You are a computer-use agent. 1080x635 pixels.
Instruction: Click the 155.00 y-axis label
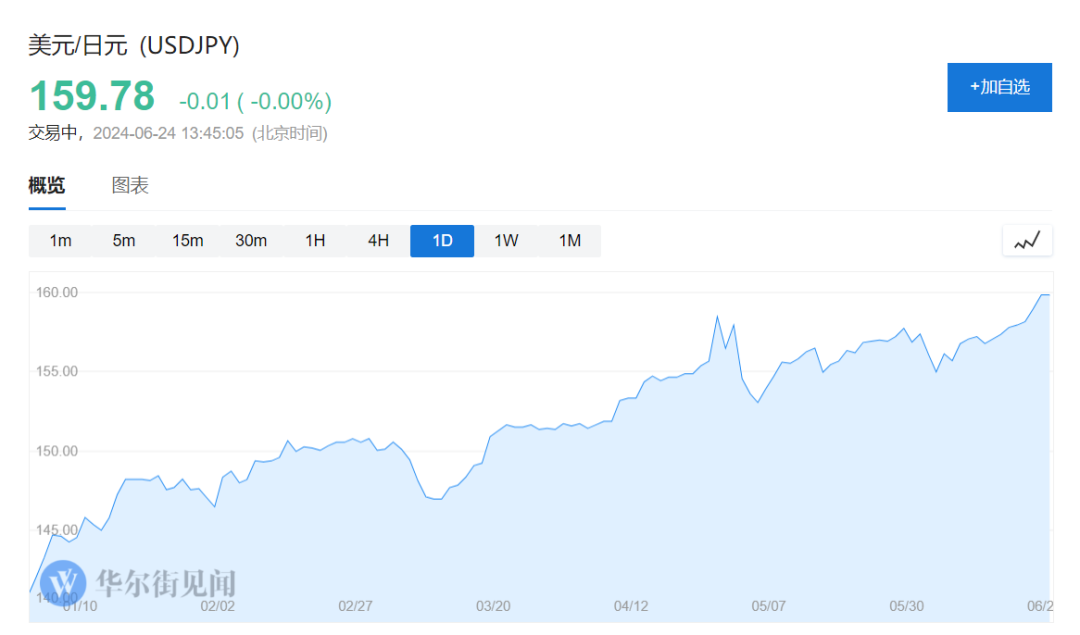[57, 372]
